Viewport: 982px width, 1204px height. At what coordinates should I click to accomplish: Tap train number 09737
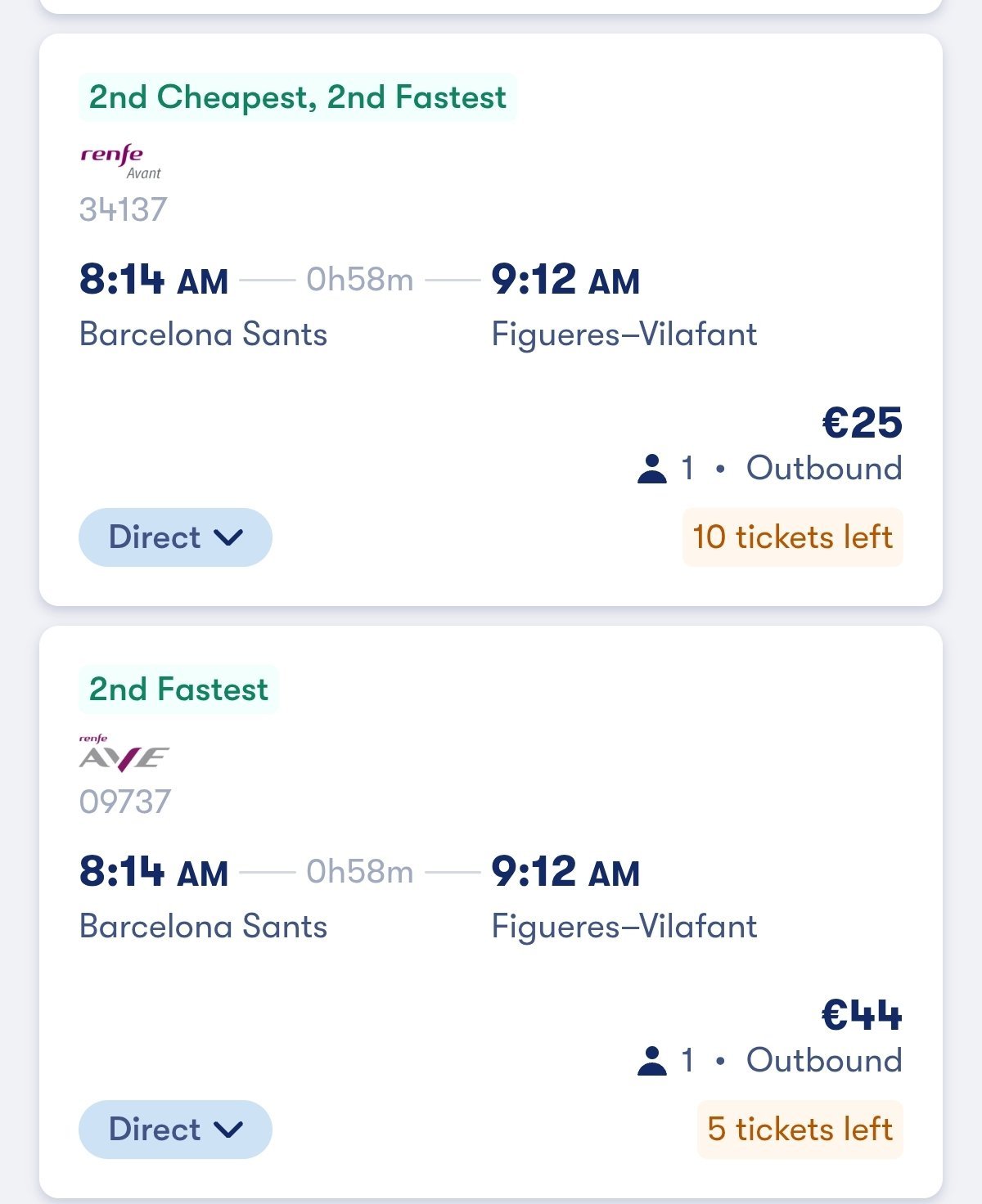[x=124, y=802]
